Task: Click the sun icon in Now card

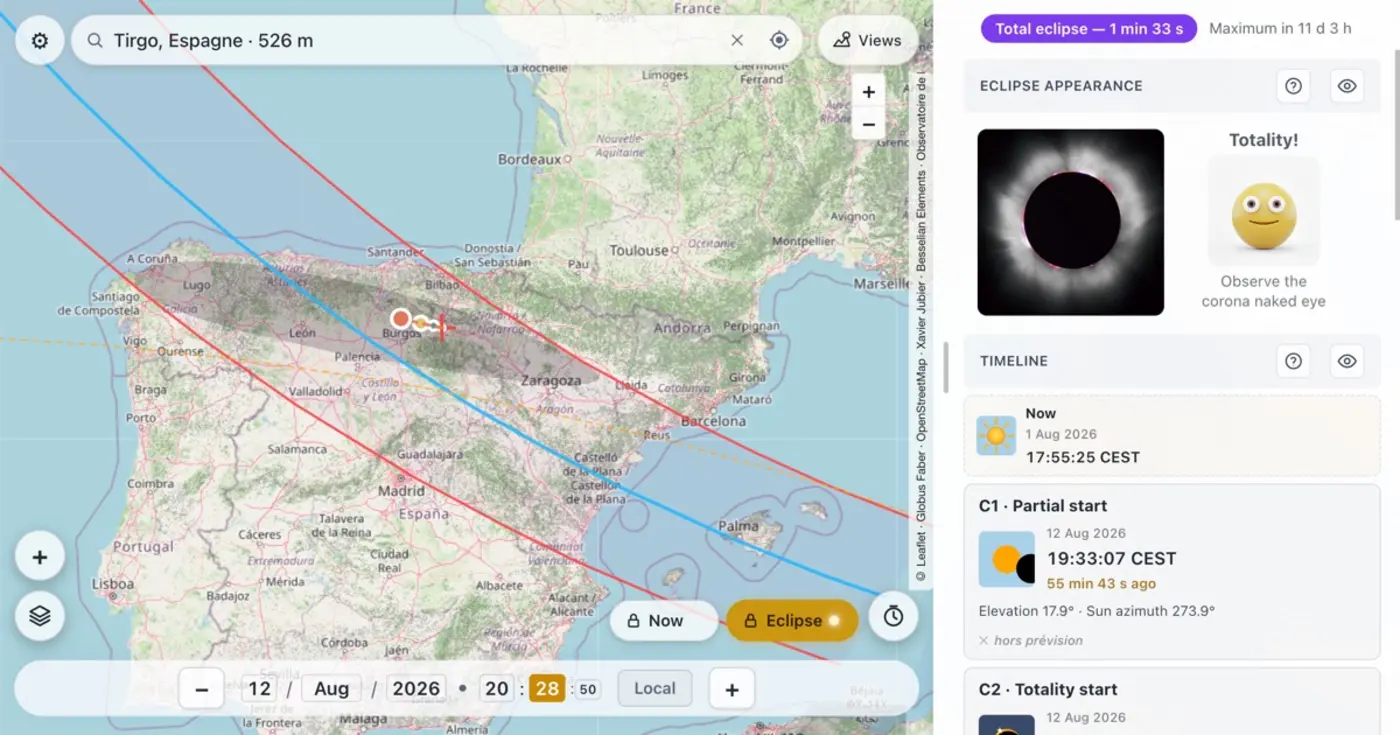Action: coord(996,436)
